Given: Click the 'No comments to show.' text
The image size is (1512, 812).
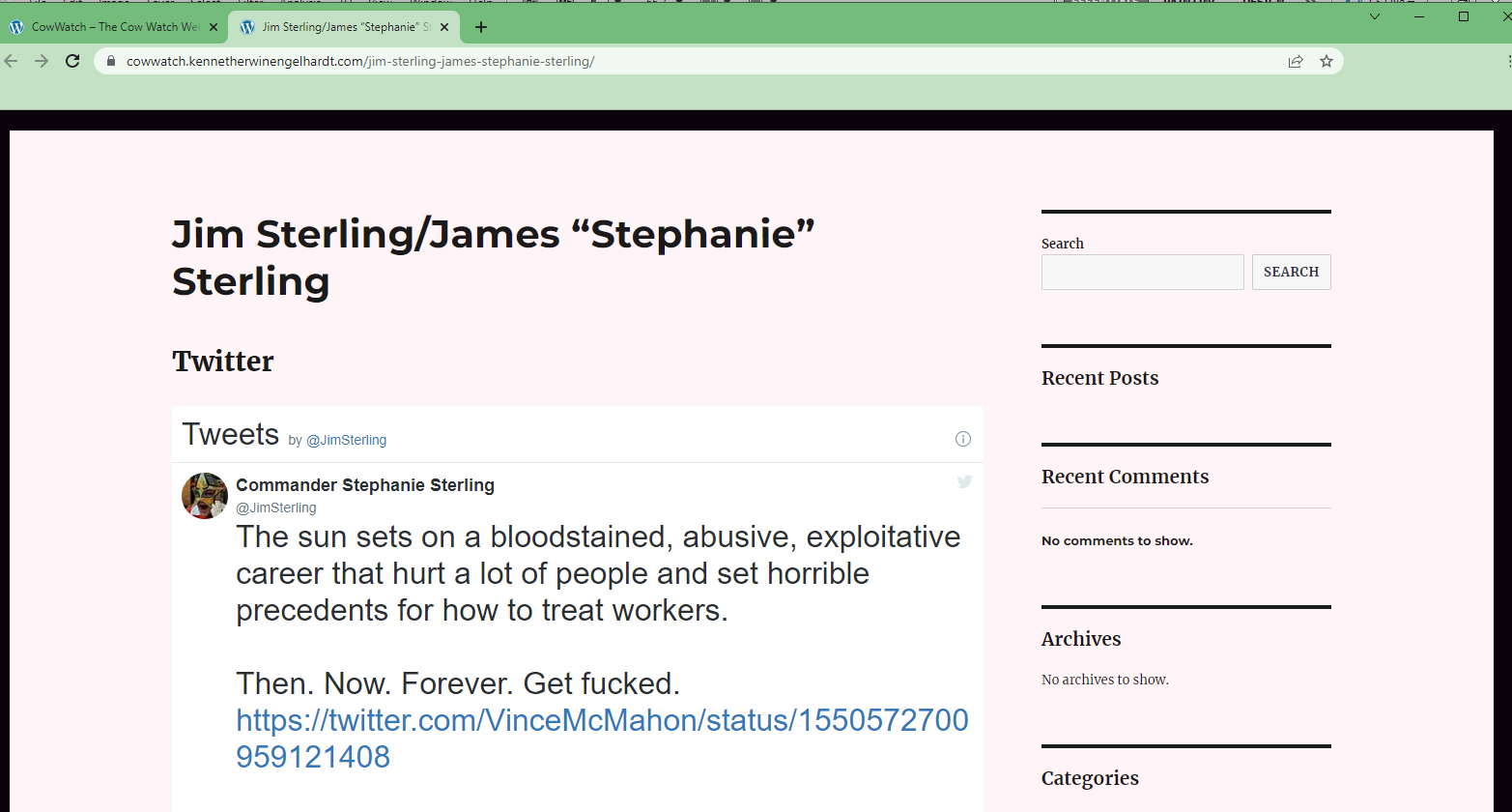Looking at the screenshot, I should click(1117, 540).
